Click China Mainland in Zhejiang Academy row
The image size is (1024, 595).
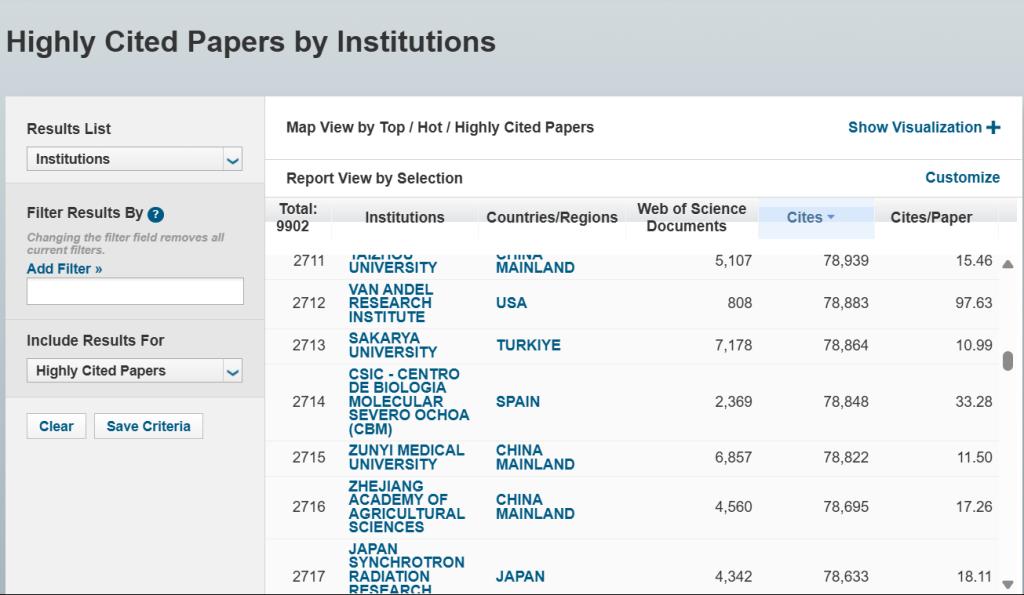[x=535, y=506]
